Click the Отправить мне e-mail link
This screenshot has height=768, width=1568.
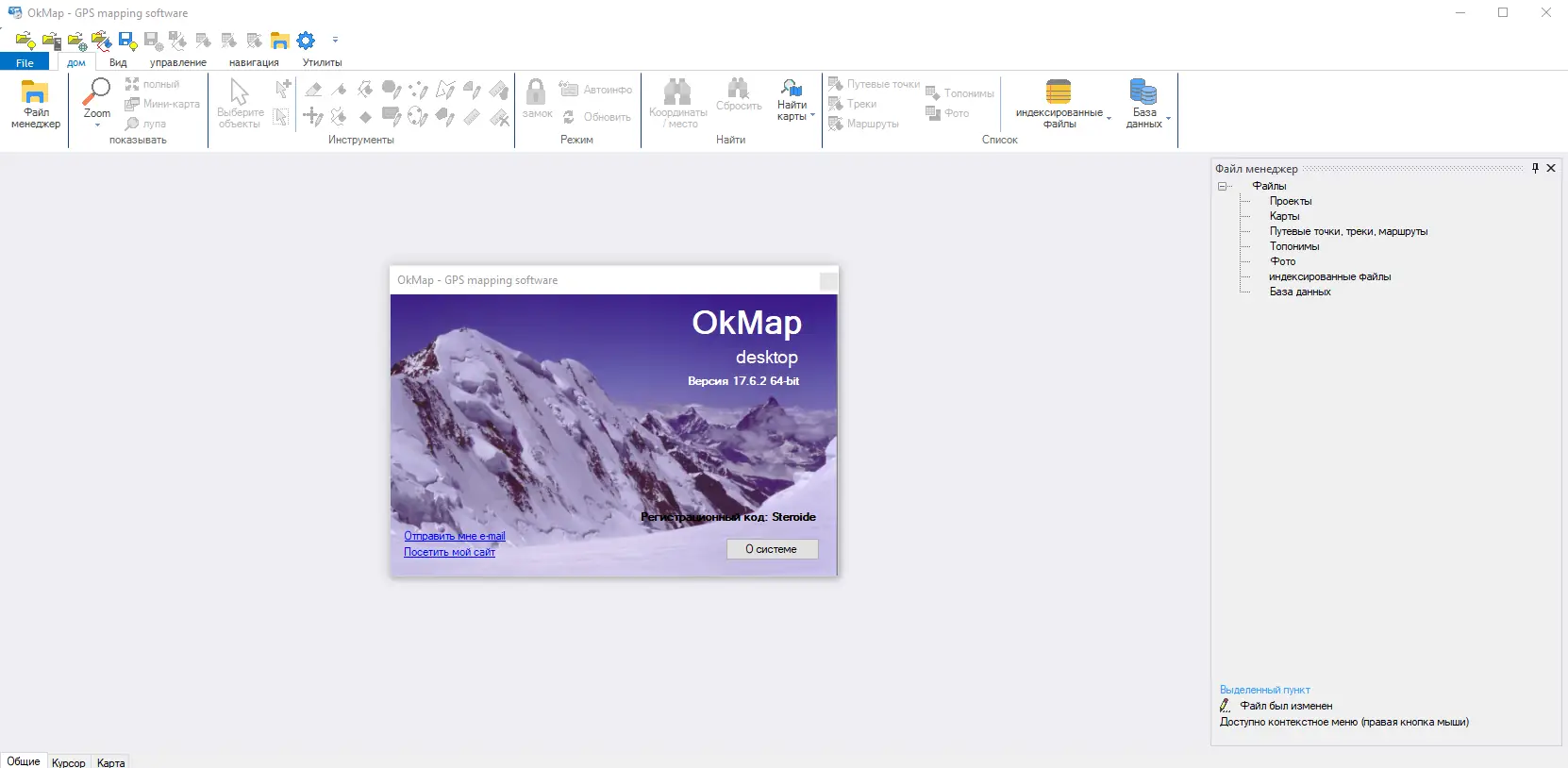click(455, 536)
